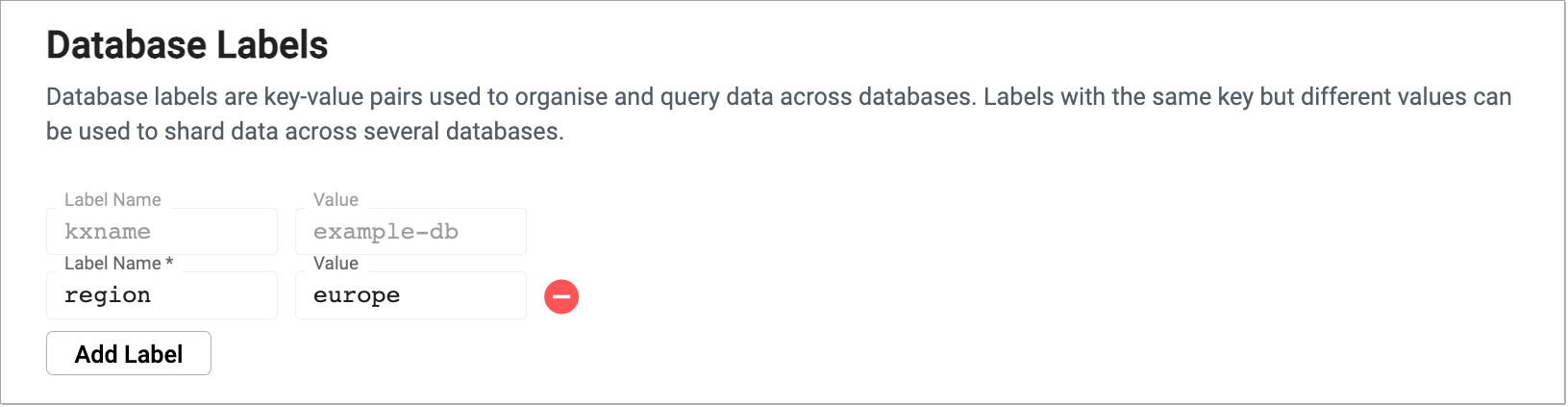Click the disabled kxname Label Name field
Image resolution: width=1568 pixels, height=407 pixels.
tap(162, 232)
